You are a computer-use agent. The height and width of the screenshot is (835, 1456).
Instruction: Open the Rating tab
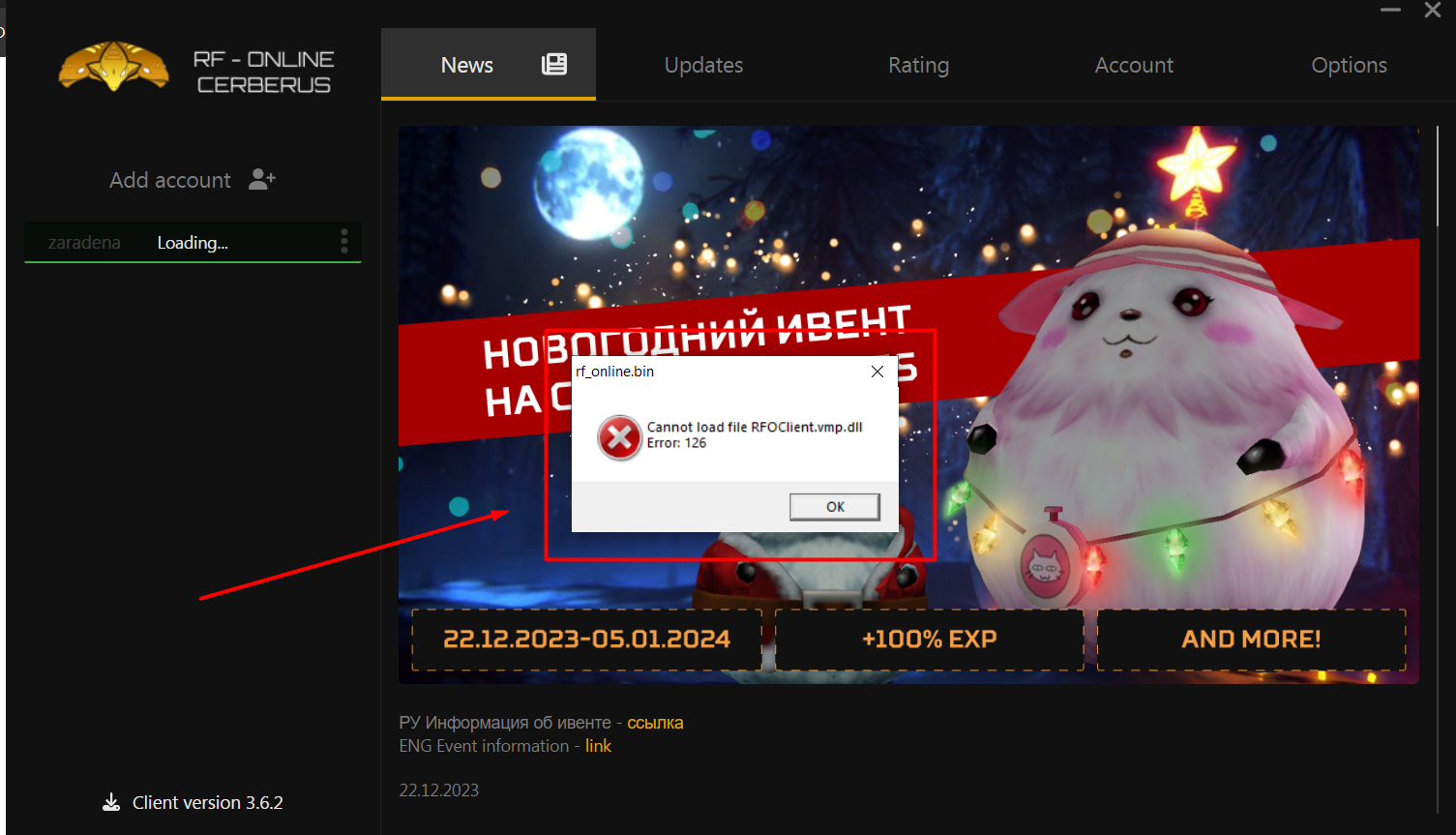pyautogui.click(x=918, y=65)
